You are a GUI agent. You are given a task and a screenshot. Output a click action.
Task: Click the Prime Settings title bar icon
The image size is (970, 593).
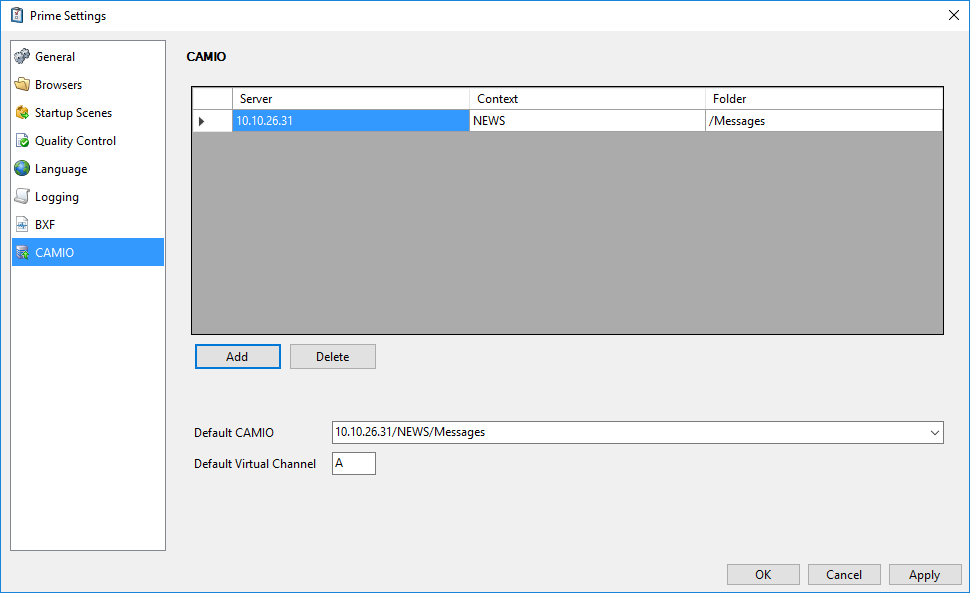pyautogui.click(x=17, y=15)
